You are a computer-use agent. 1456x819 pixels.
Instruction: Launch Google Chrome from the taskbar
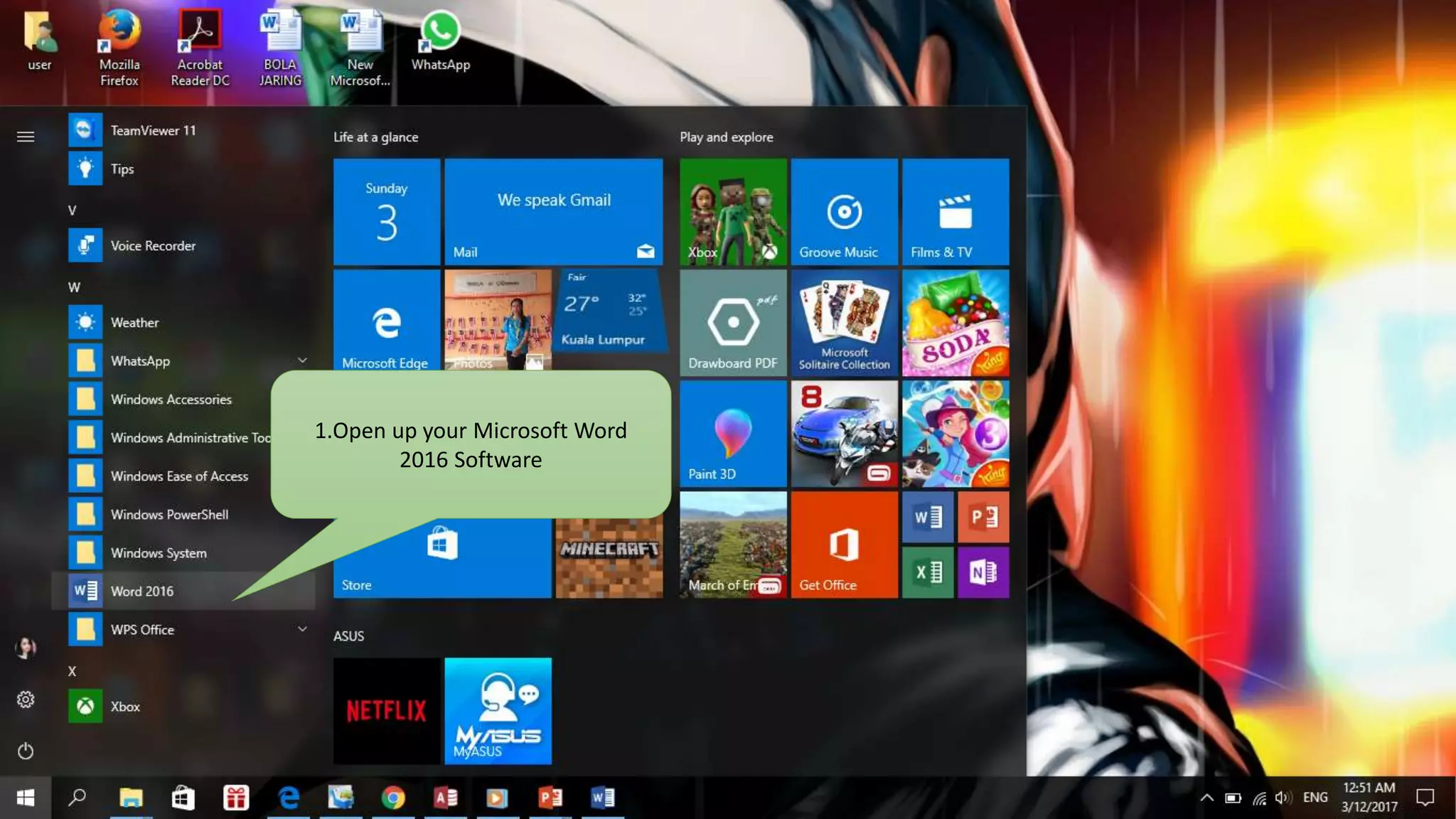[393, 798]
